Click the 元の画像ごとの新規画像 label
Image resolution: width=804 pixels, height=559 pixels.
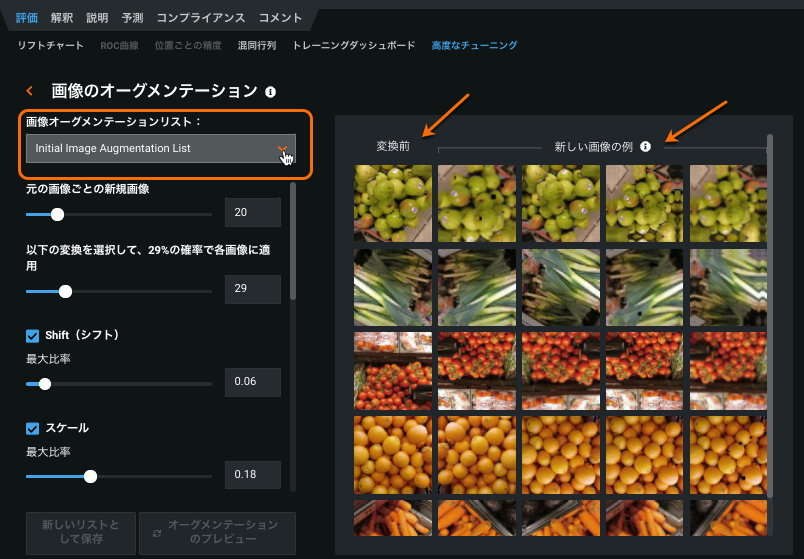tap(88, 189)
